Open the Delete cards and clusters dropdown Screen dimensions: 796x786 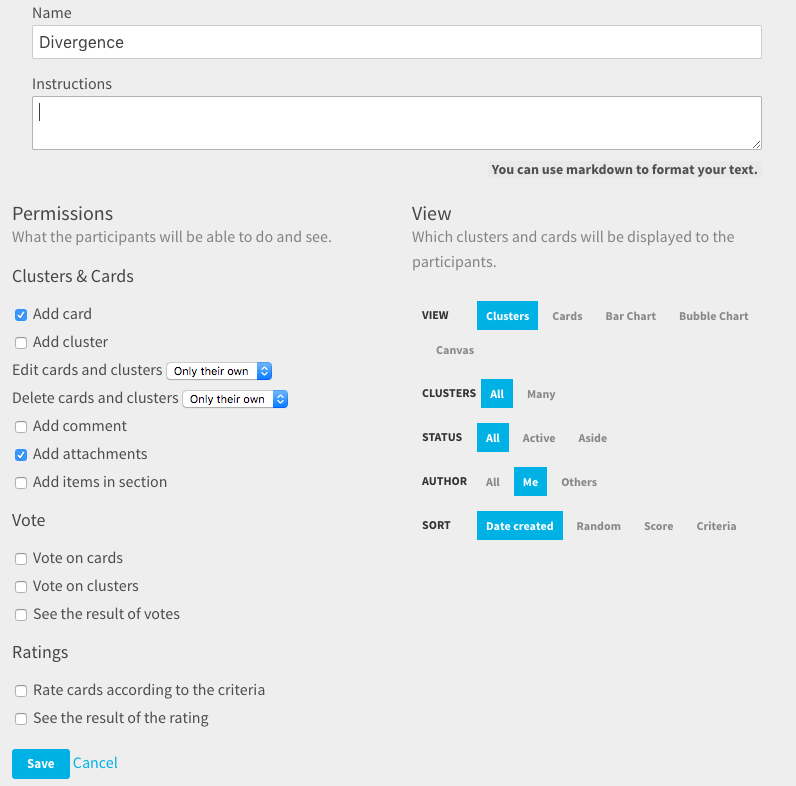[x=236, y=399]
